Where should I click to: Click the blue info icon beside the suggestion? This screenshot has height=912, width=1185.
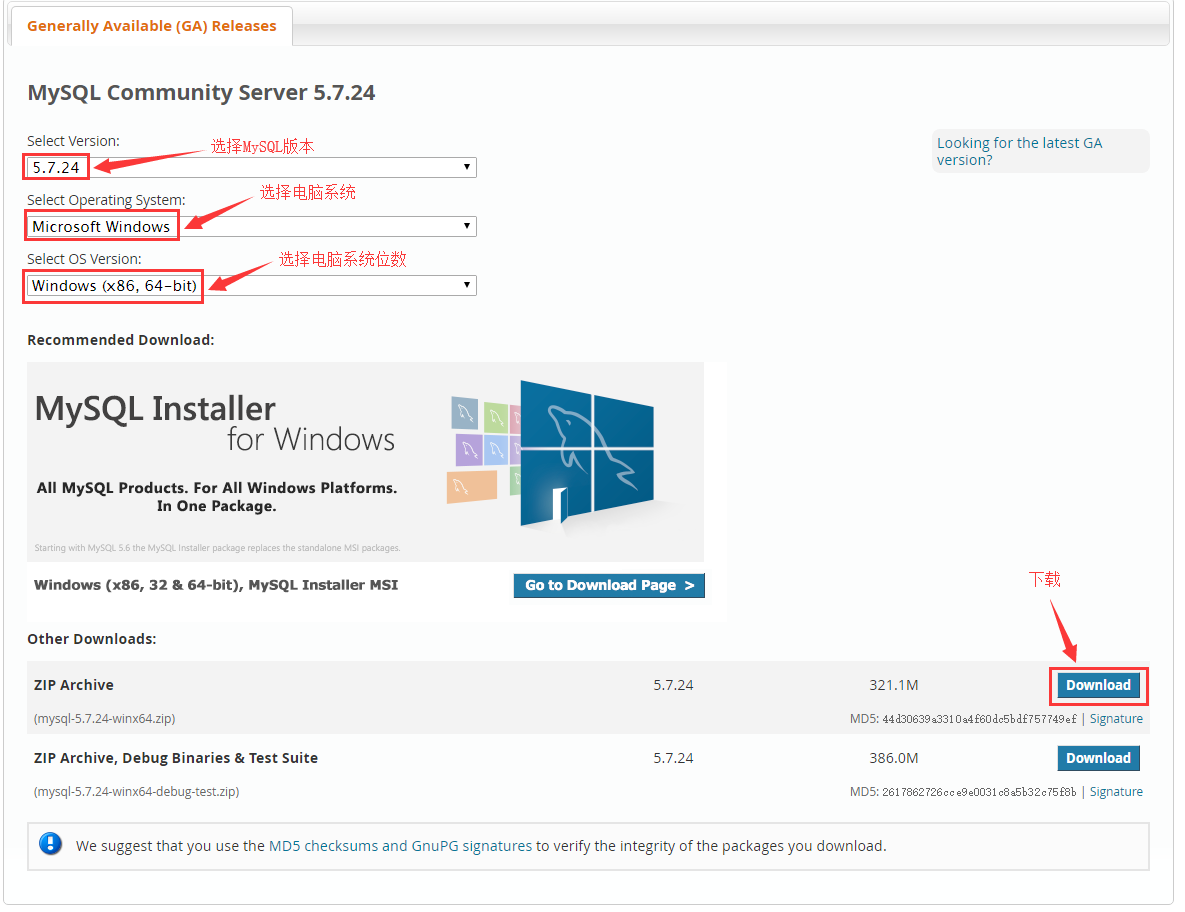(x=51, y=843)
